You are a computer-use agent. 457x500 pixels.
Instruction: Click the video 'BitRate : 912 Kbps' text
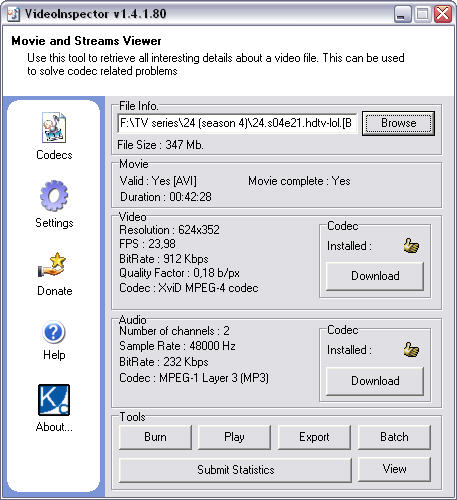[164, 259]
